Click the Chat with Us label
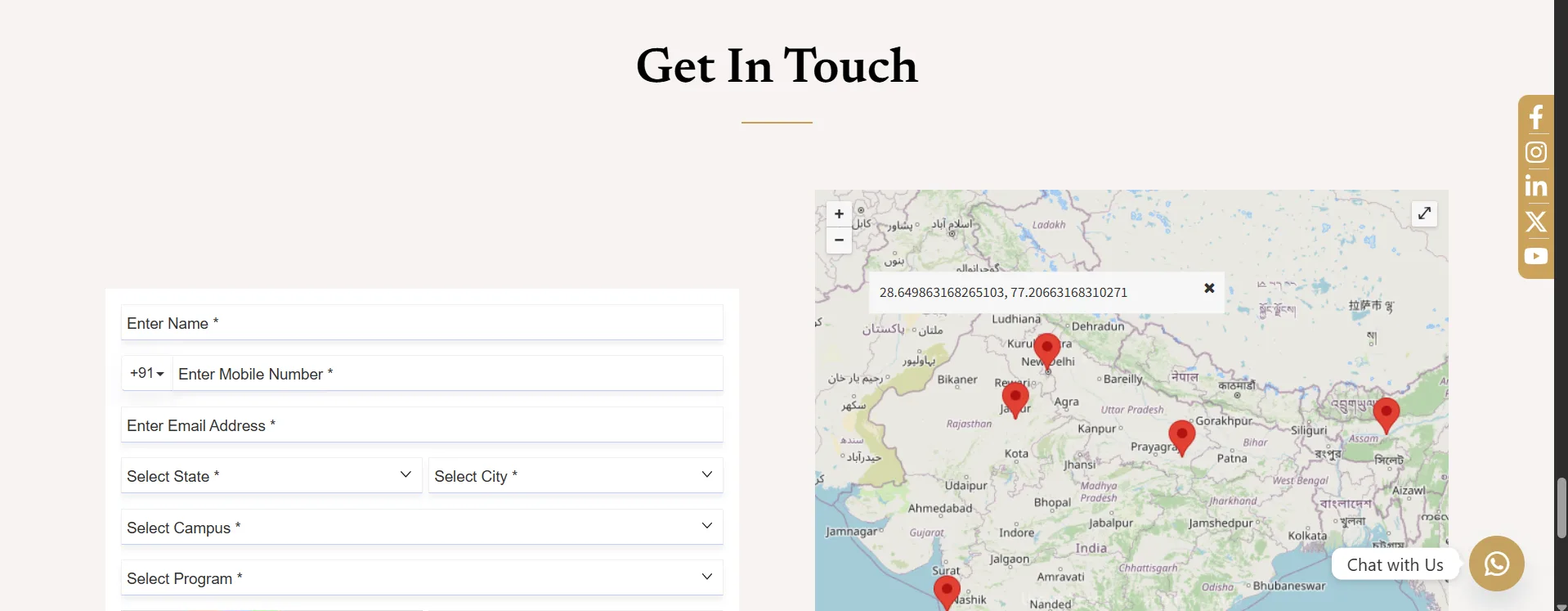This screenshot has width=1568, height=611. [x=1395, y=564]
